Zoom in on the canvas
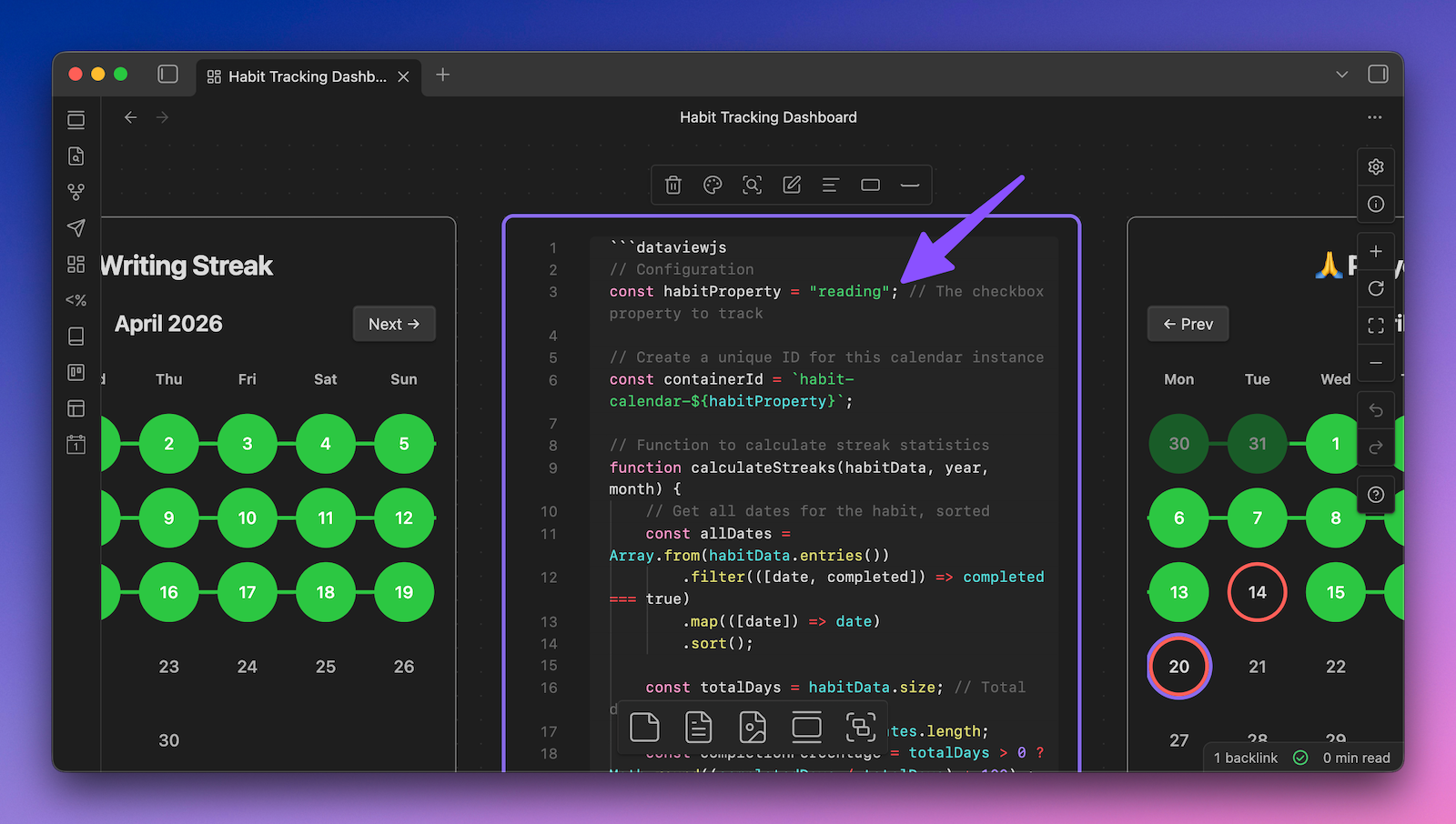 pyautogui.click(x=1376, y=251)
